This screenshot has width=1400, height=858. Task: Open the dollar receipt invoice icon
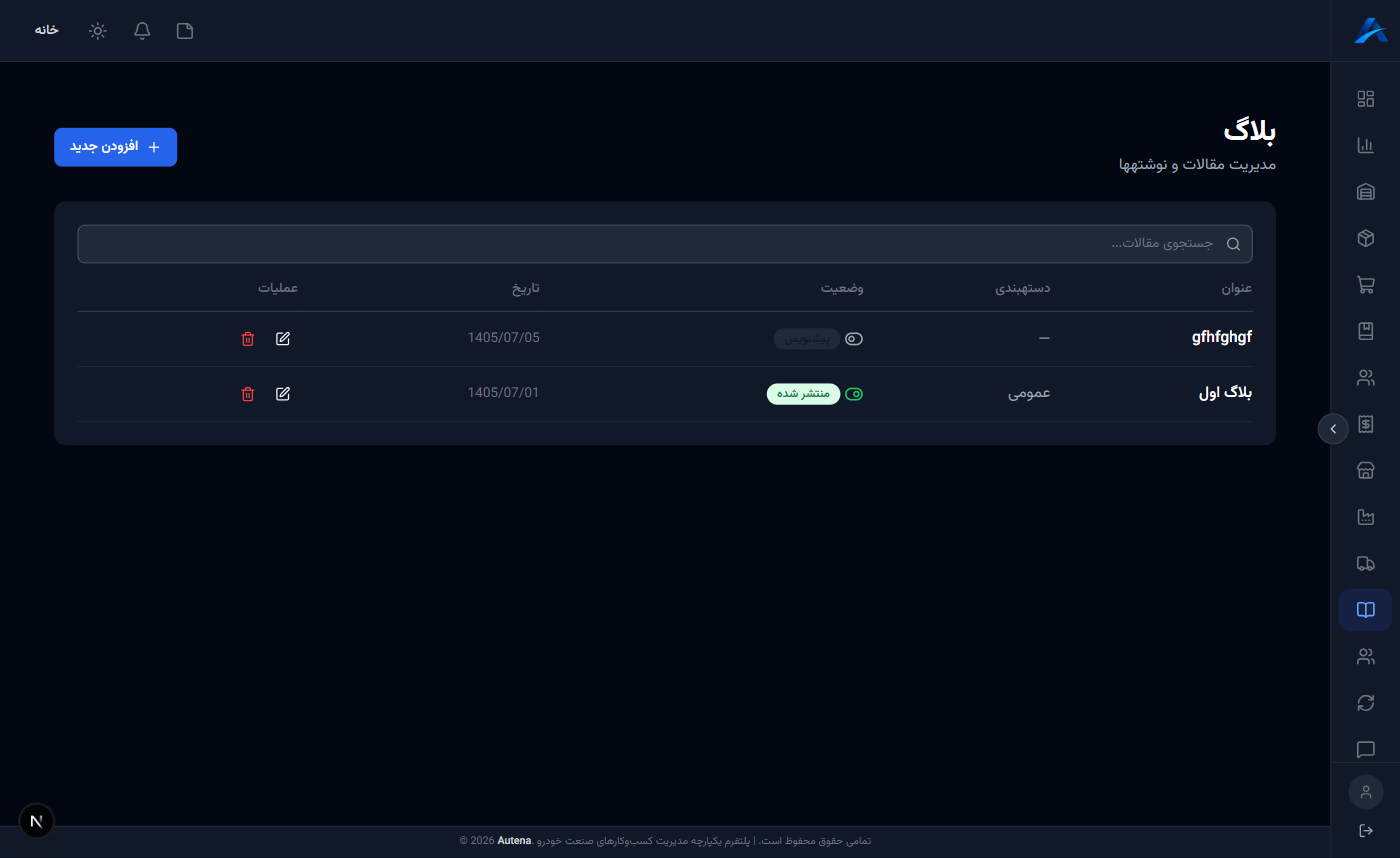point(1365,424)
